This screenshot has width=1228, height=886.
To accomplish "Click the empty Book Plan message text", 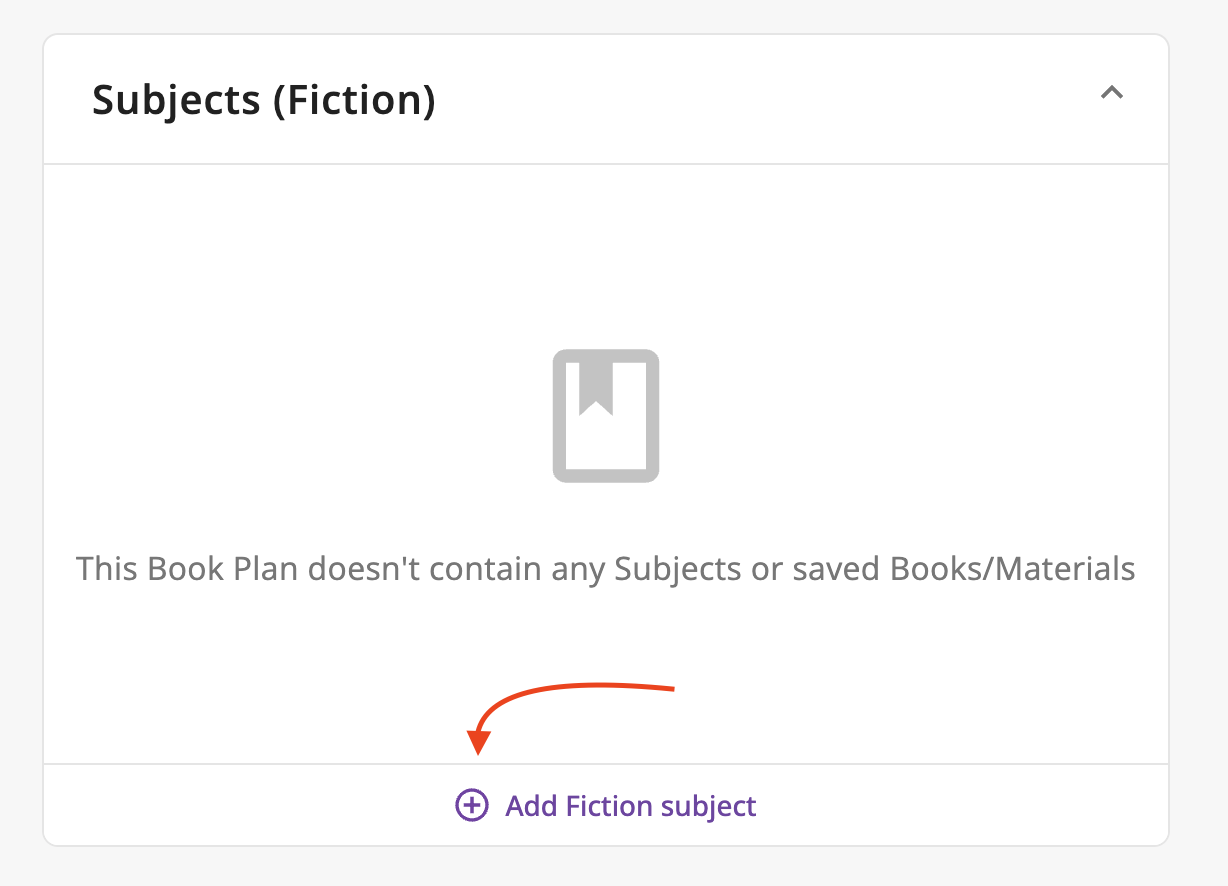I will point(605,569).
